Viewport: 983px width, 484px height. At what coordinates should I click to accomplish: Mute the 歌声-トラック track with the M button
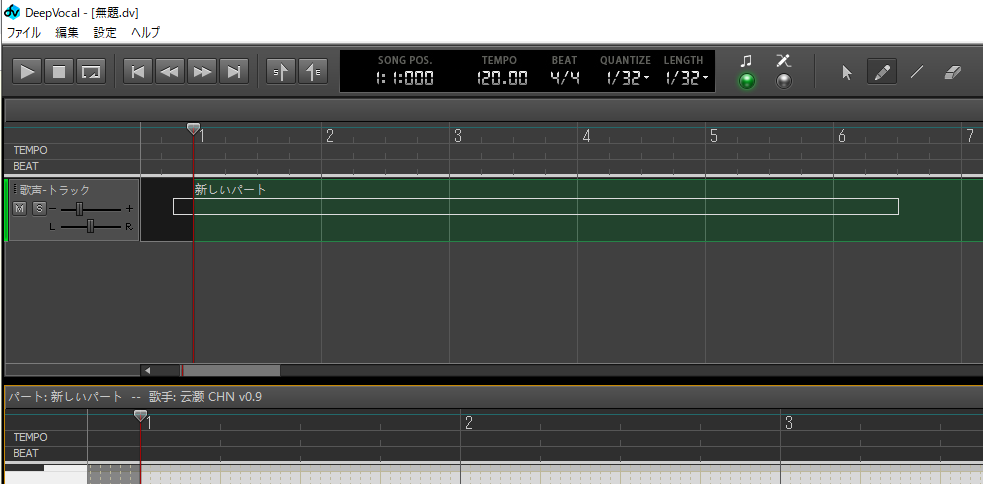(20, 208)
